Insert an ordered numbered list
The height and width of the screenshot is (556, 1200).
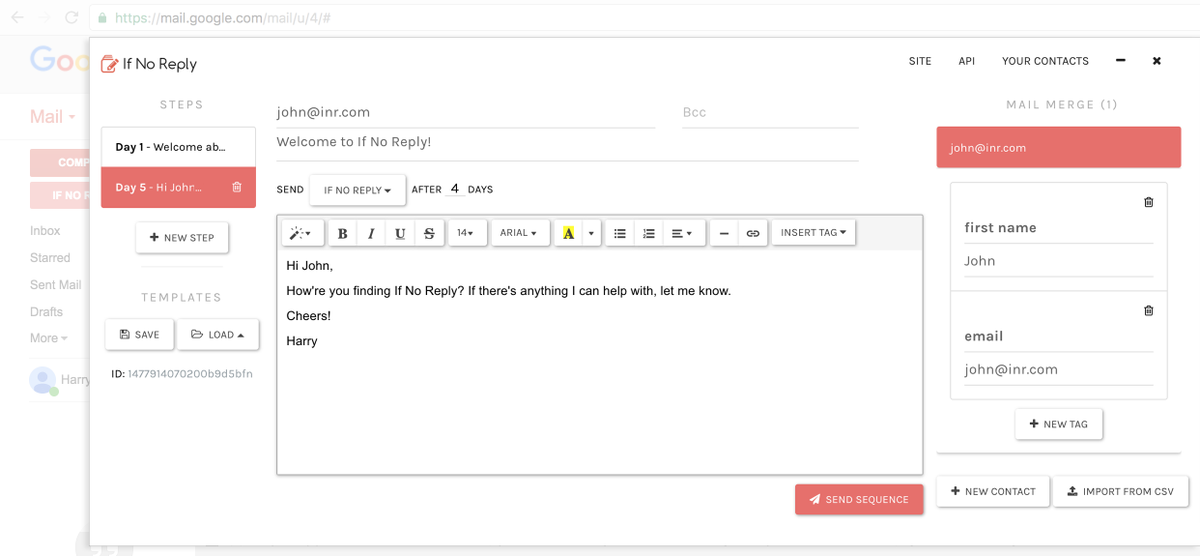(x=649, y=233)
